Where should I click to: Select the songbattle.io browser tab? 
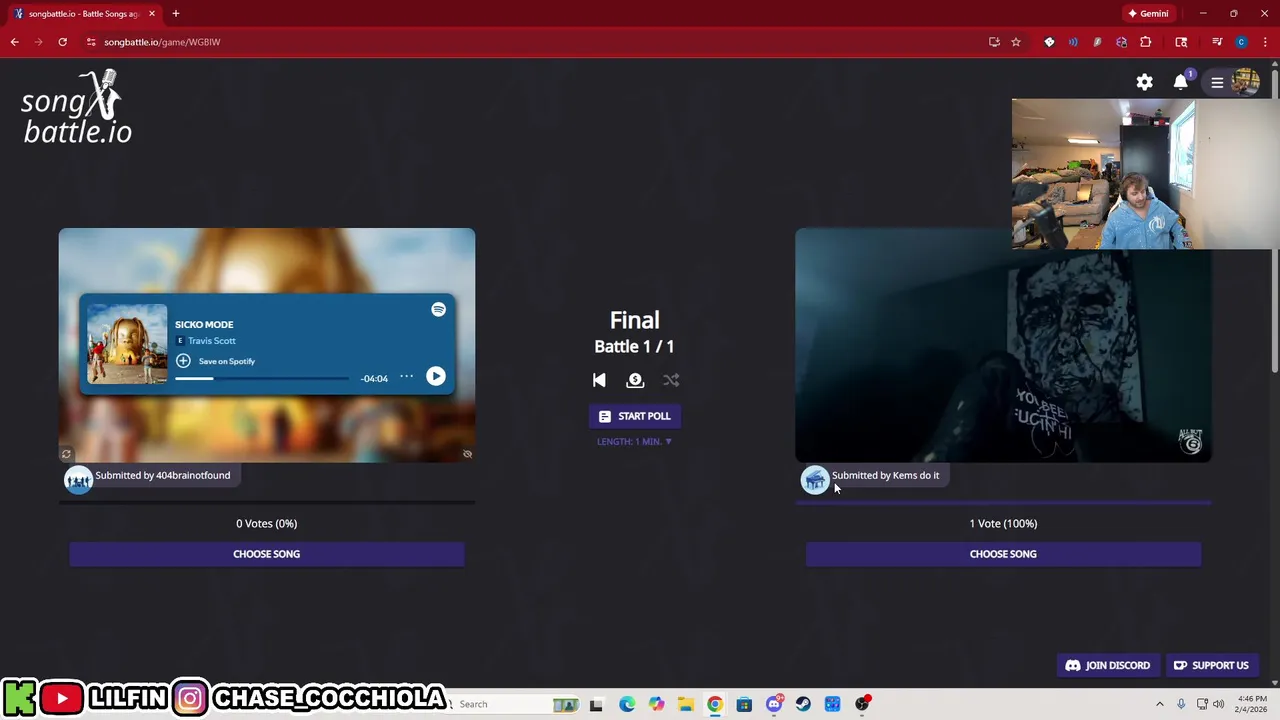coord(84,14)
